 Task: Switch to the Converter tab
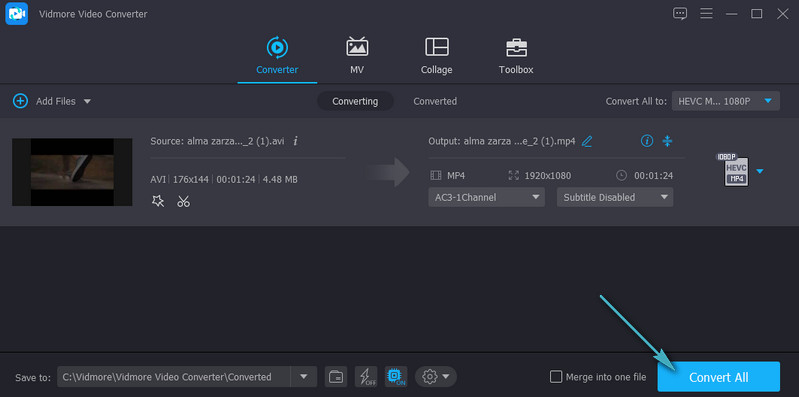(x=277, y=56)
